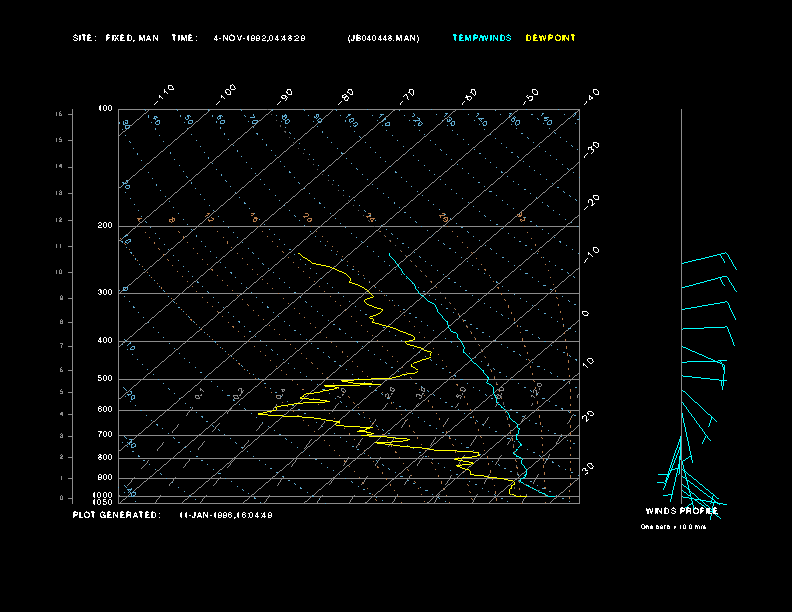This screenshot has width=792, height=612.
Task: Click the 800 pressure level label
Action: click(x=105, y=457)
